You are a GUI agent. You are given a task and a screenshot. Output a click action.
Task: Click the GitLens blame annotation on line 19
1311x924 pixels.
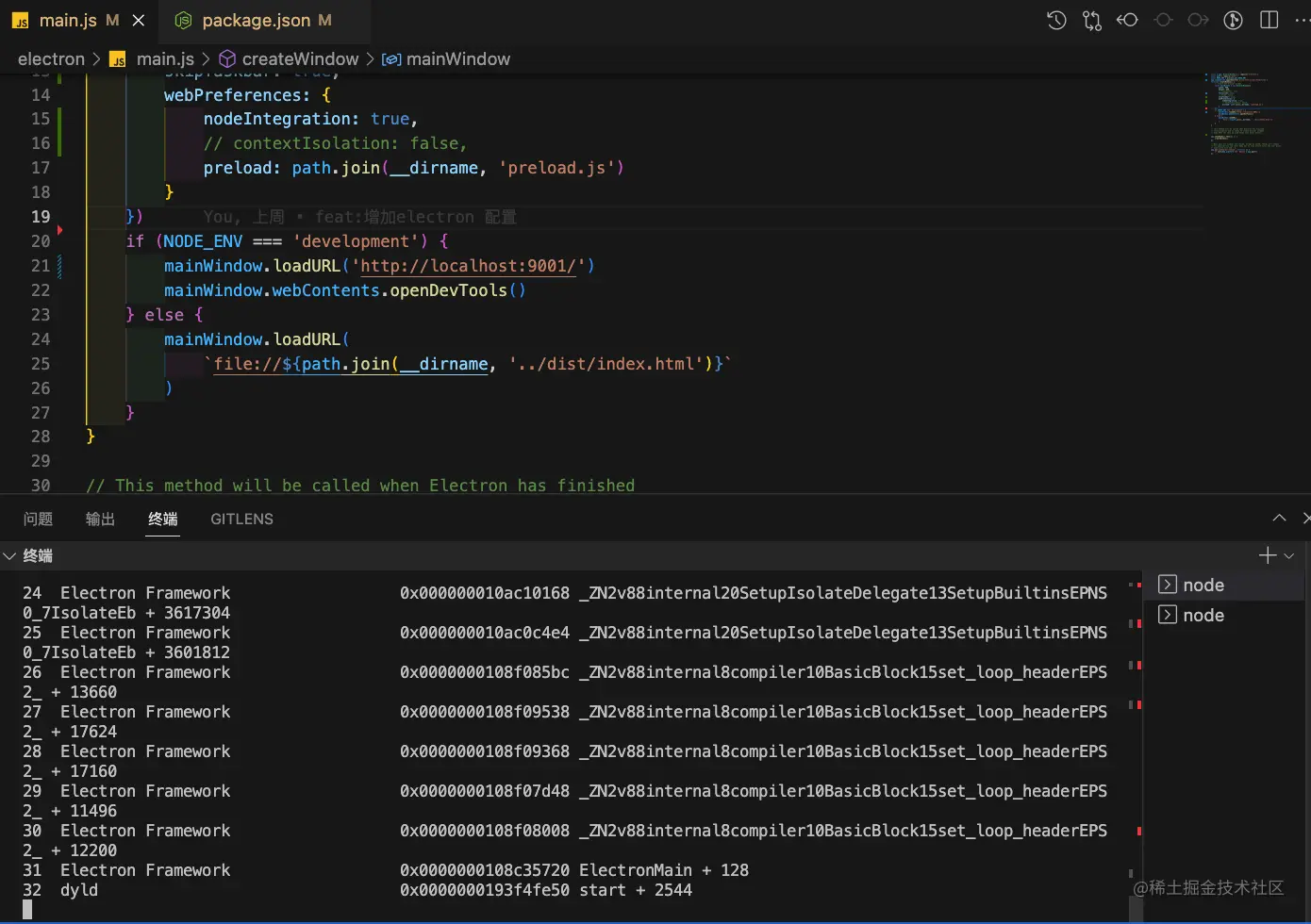(x=359, y=217)
